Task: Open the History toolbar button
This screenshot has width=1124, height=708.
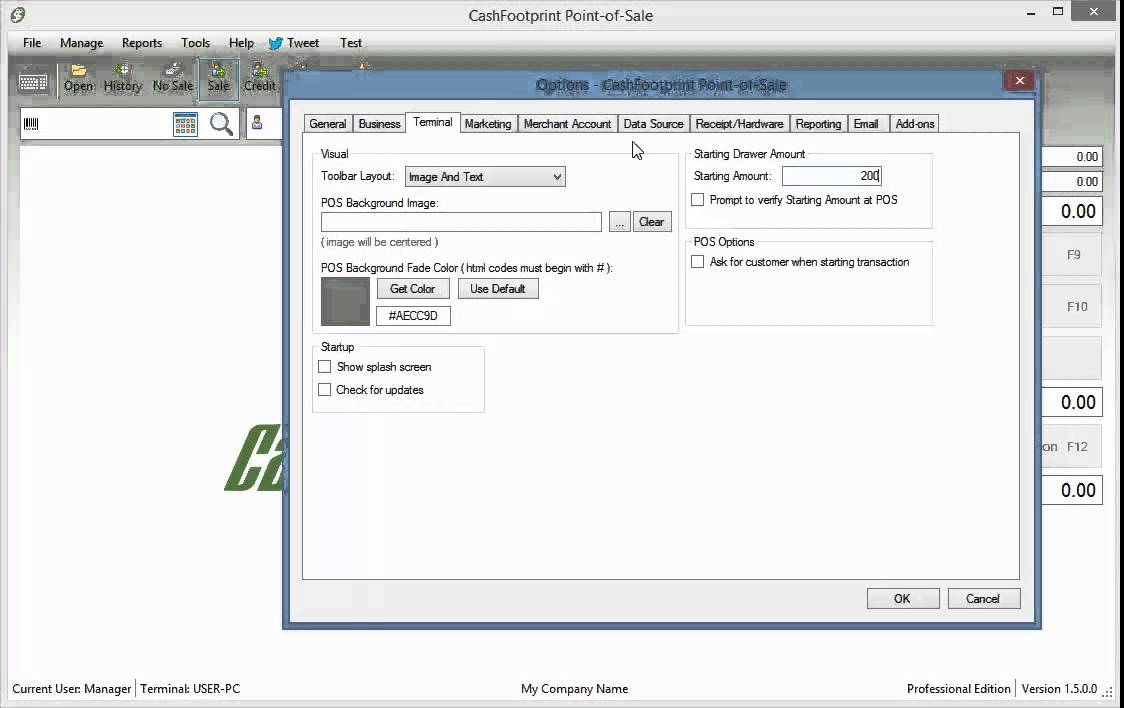Action: pyautogui.click(x=123, y=78)
